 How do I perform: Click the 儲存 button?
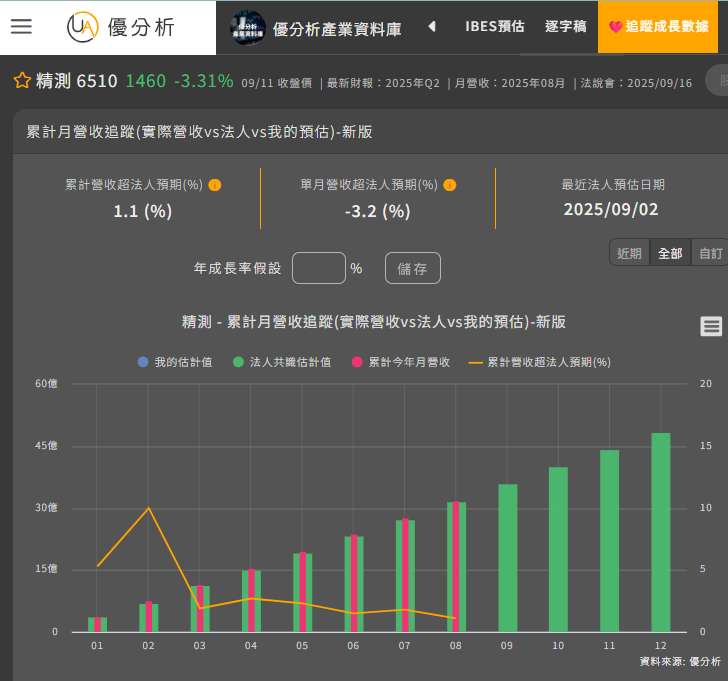[412, 268]
